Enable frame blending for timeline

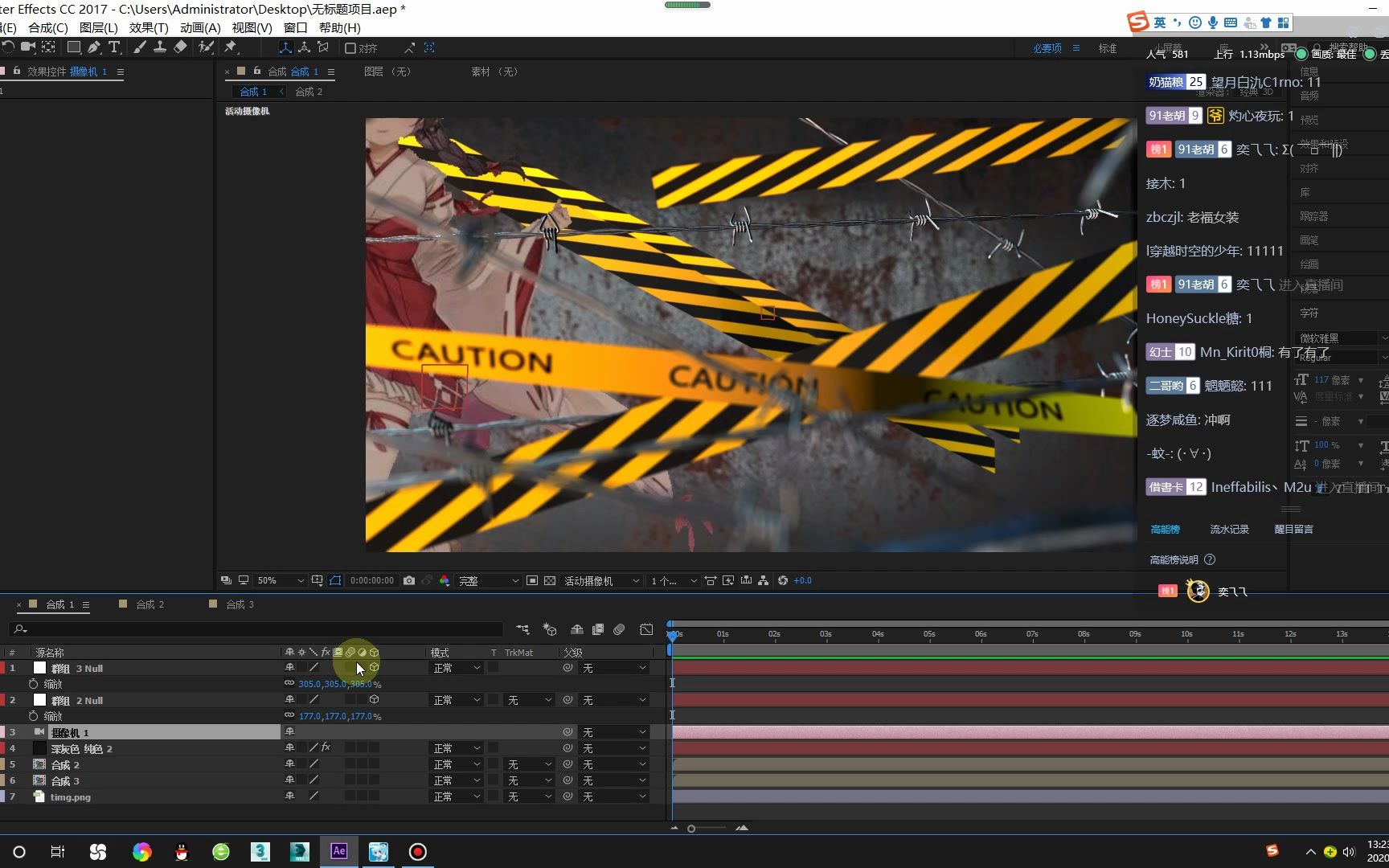coord(598,629)
